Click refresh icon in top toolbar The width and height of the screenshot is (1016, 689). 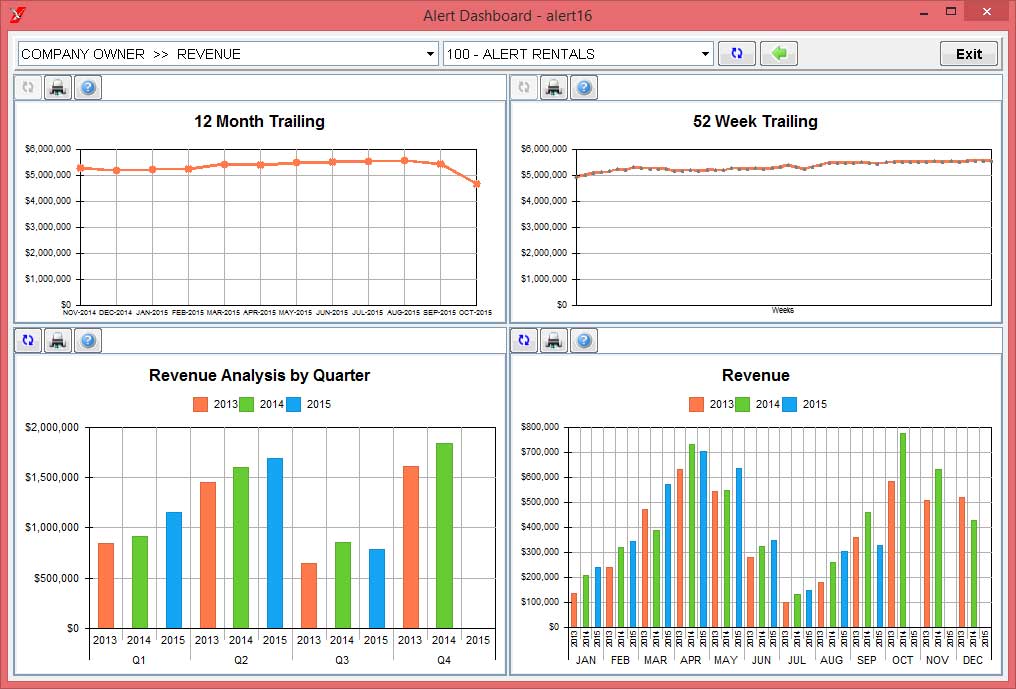[737, 54]
